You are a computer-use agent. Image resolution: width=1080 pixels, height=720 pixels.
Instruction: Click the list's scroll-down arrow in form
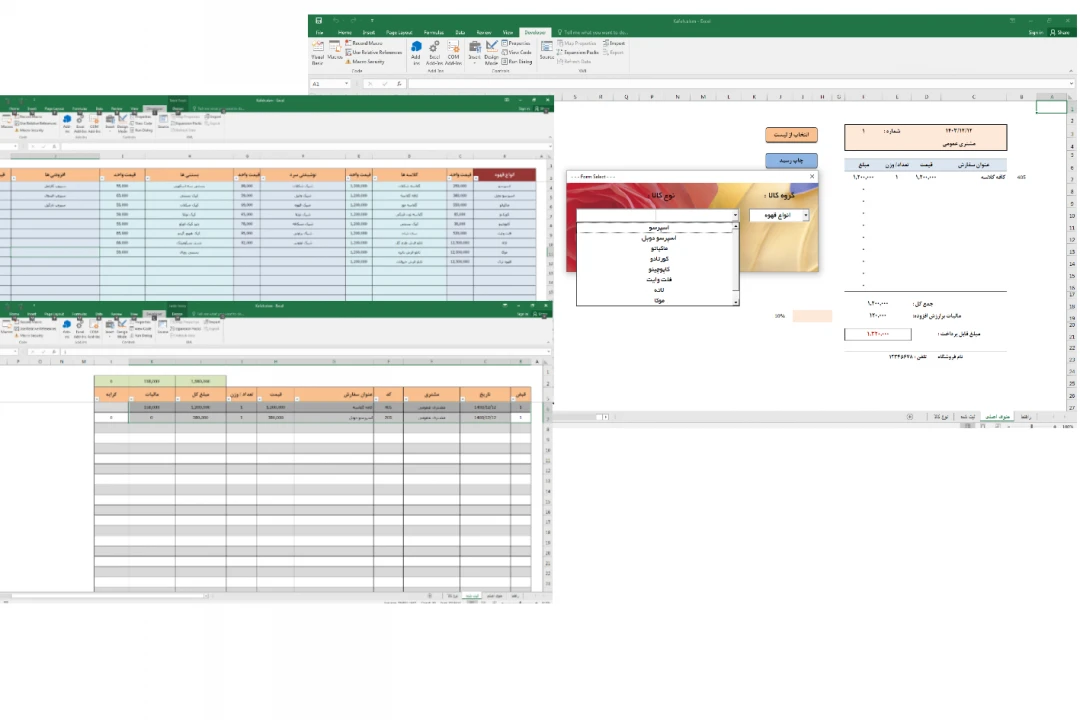pyautogui.click(x=736, y=301)
